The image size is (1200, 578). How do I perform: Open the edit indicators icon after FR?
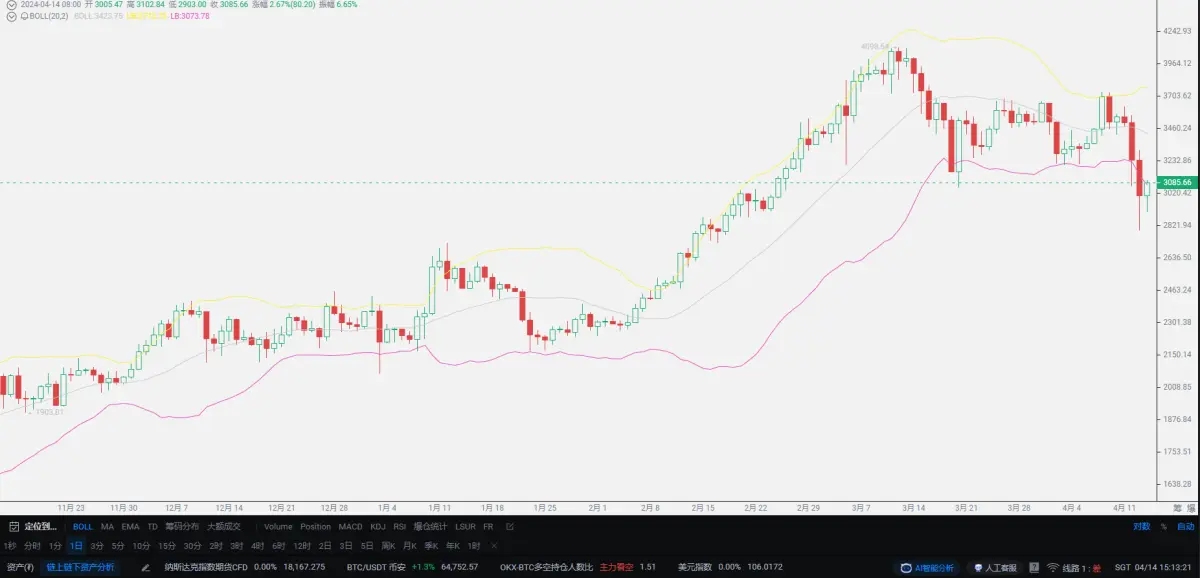pos(510,526)
